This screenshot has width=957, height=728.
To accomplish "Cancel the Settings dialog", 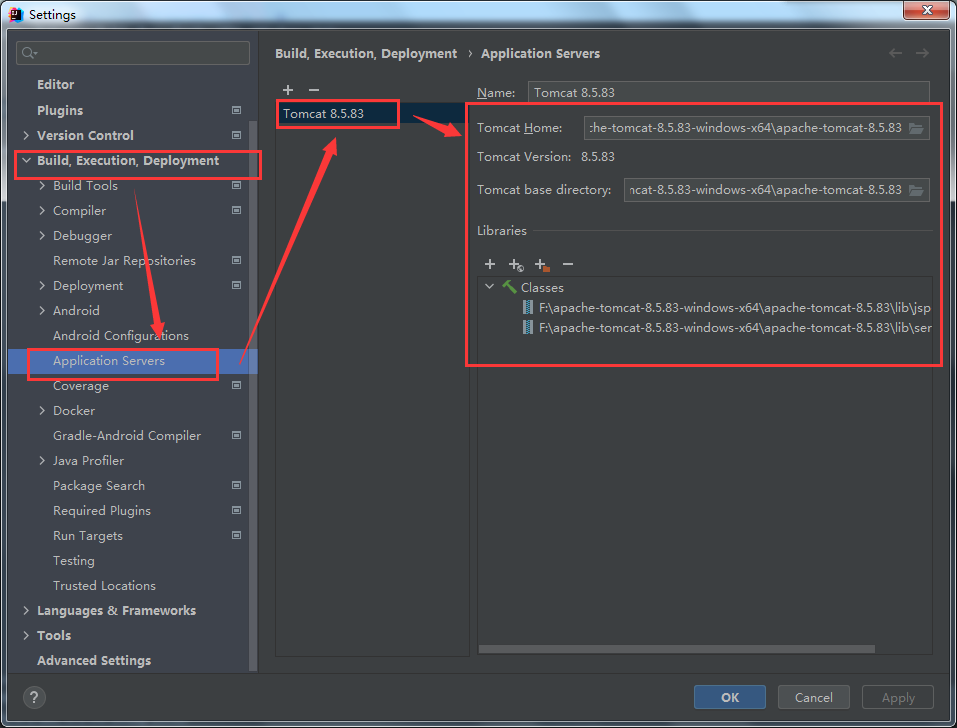I will 813,697.
